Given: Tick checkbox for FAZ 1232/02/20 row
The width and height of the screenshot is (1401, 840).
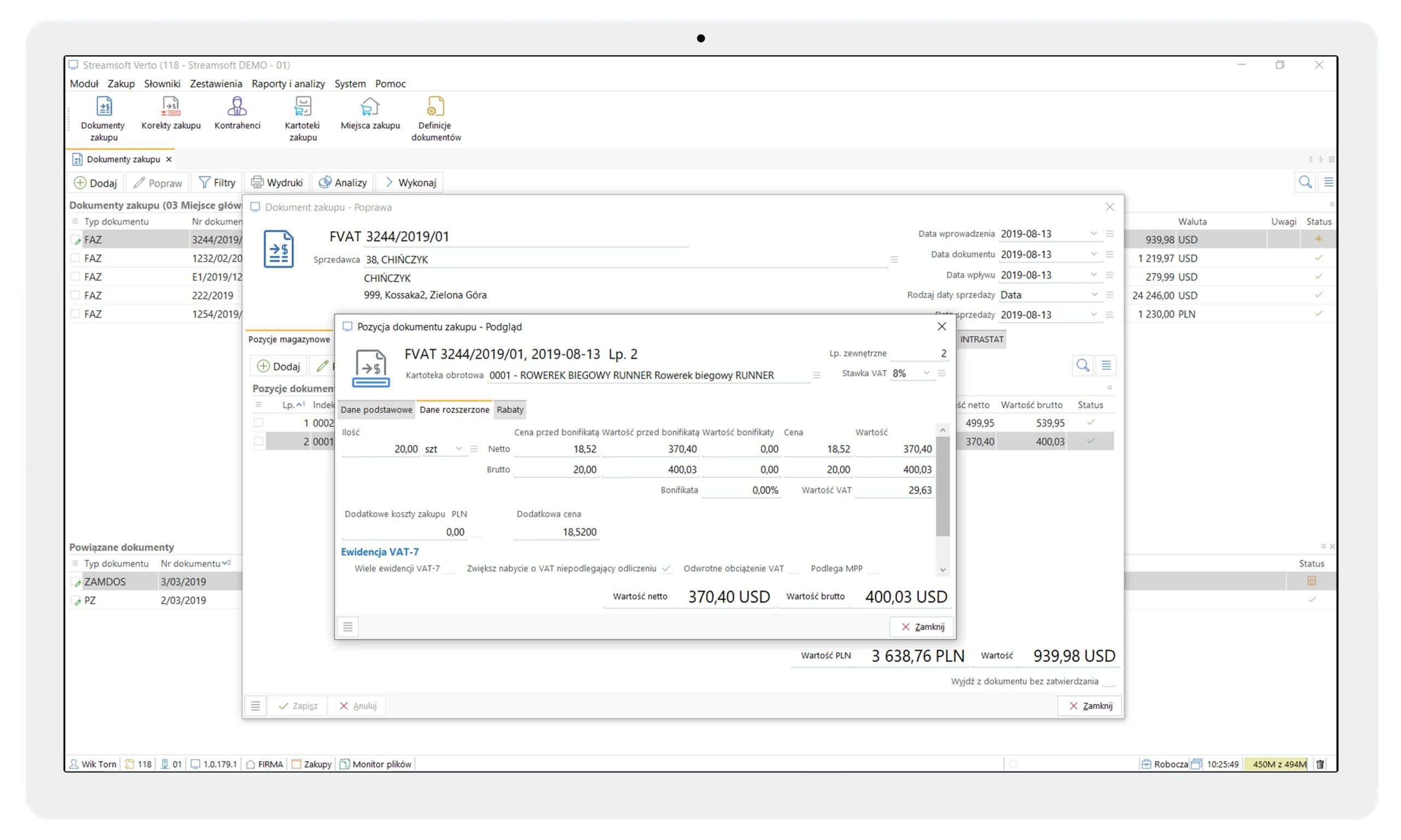Looking at the screenshot, I should coord(76,258).
